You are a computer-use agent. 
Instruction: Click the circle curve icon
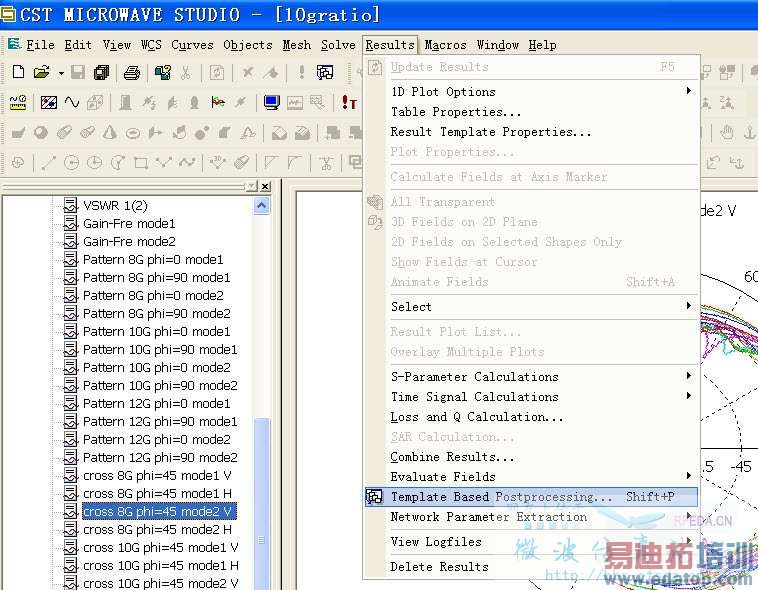tap(72, 162)
